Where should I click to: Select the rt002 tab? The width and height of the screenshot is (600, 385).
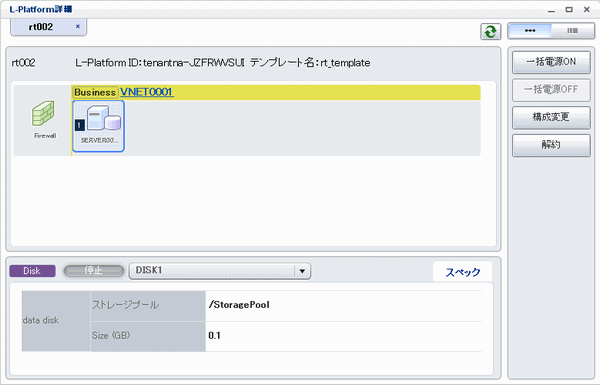[x=48, y=27]
